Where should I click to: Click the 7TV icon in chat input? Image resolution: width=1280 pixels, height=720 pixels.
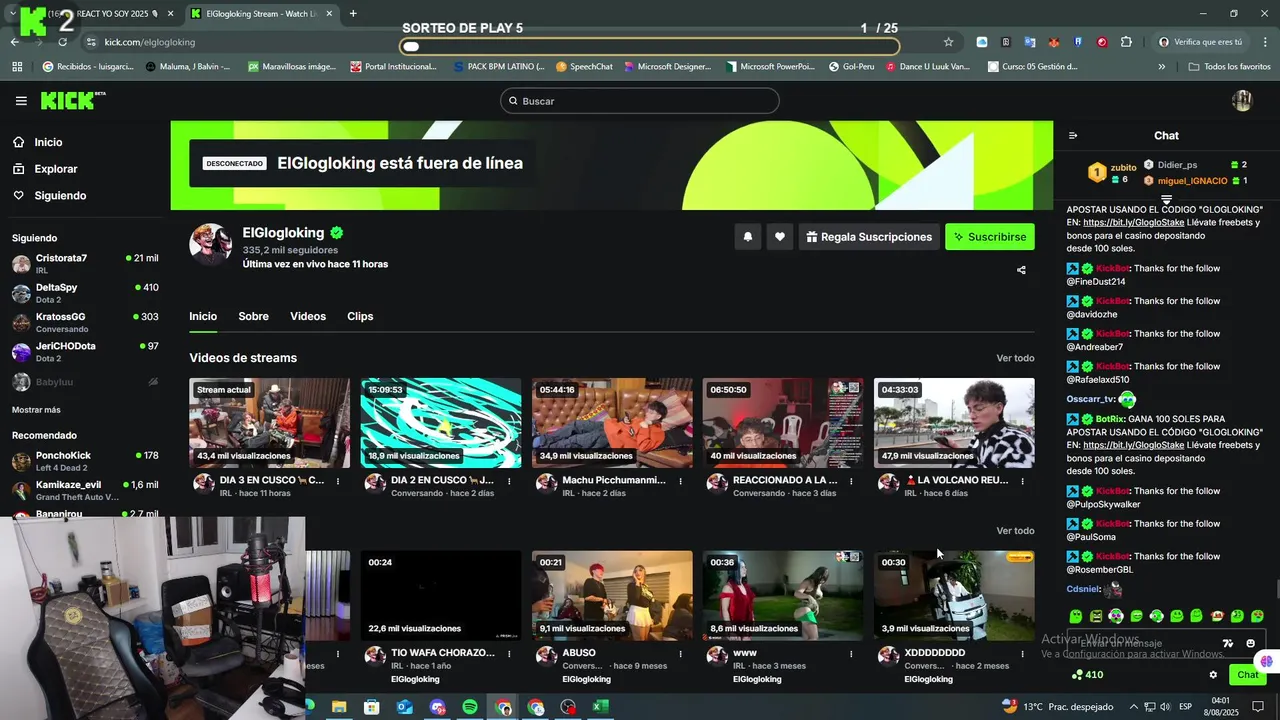[x=1228, y=643]
